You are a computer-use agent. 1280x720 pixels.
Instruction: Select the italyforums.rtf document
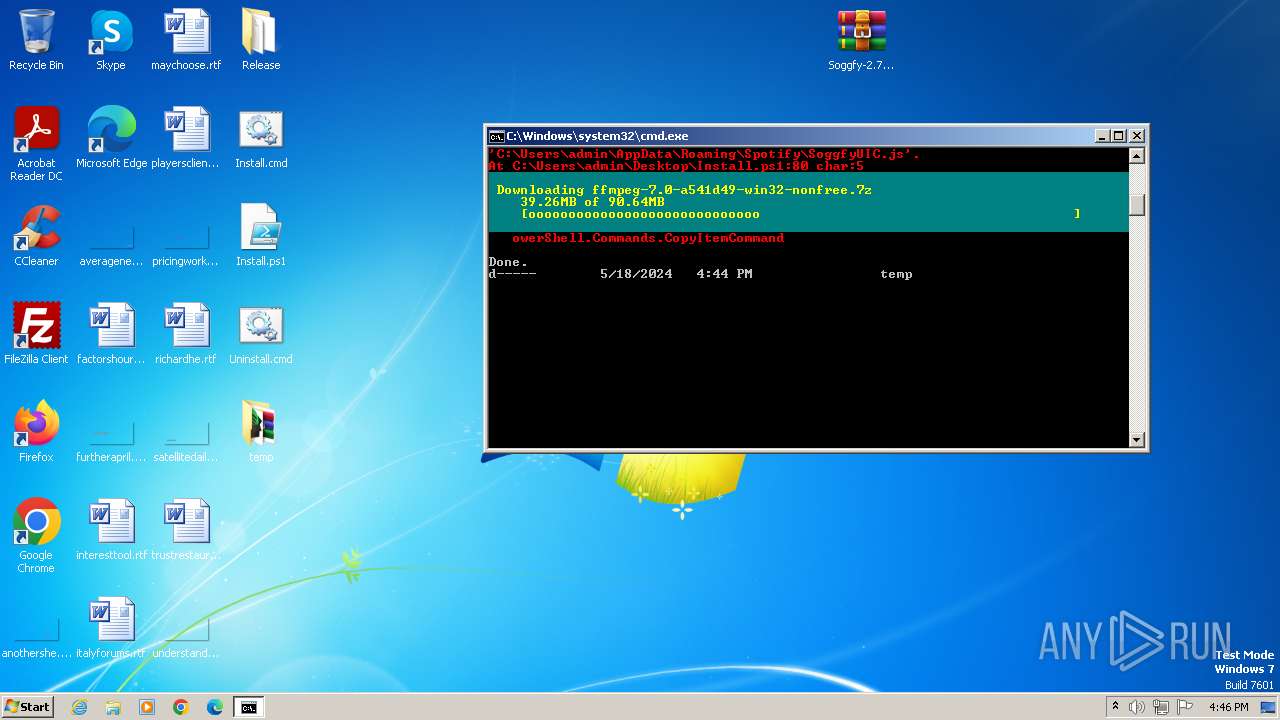[111, 628]
